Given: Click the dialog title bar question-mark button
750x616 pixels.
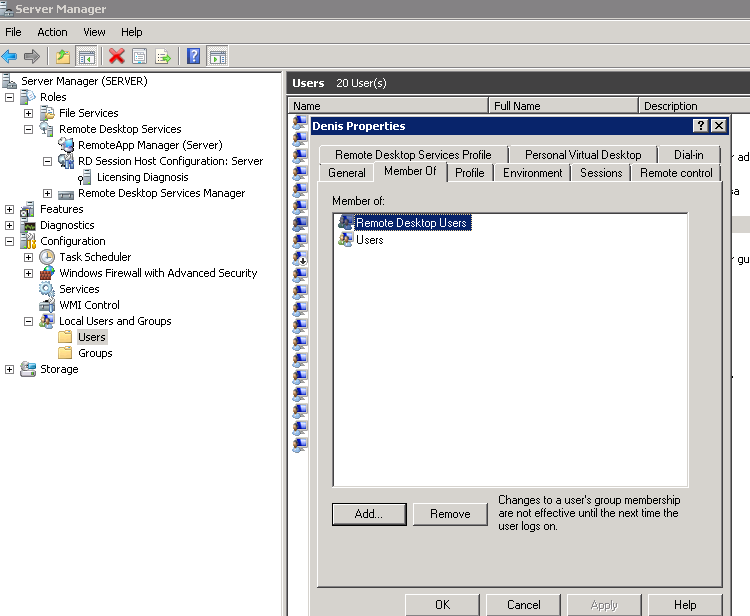Looking at the screenshot, I should (701, 125).
